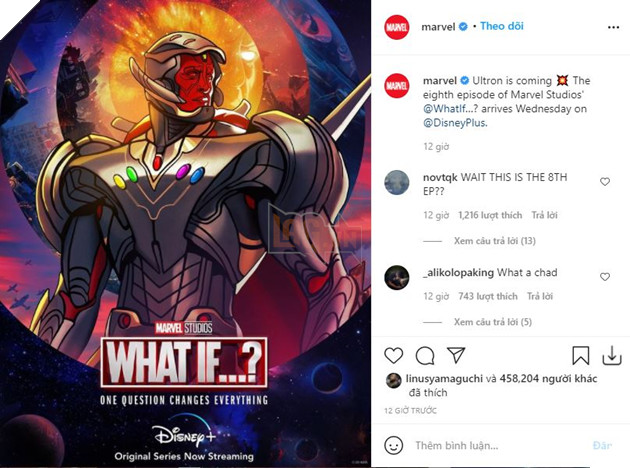Open the @DisneyPlus mention link
Viewport: 630px width, 468px height.
(x=455, y=123)
